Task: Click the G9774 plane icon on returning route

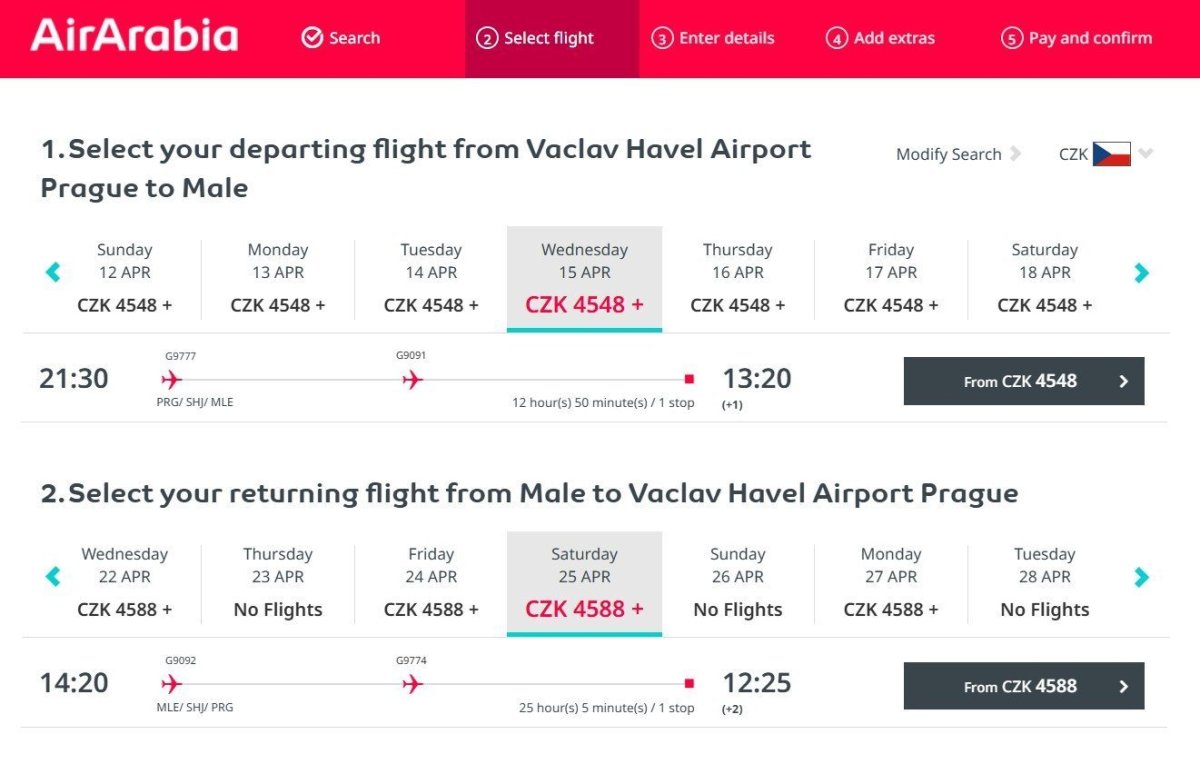Action: click(412, 684)
